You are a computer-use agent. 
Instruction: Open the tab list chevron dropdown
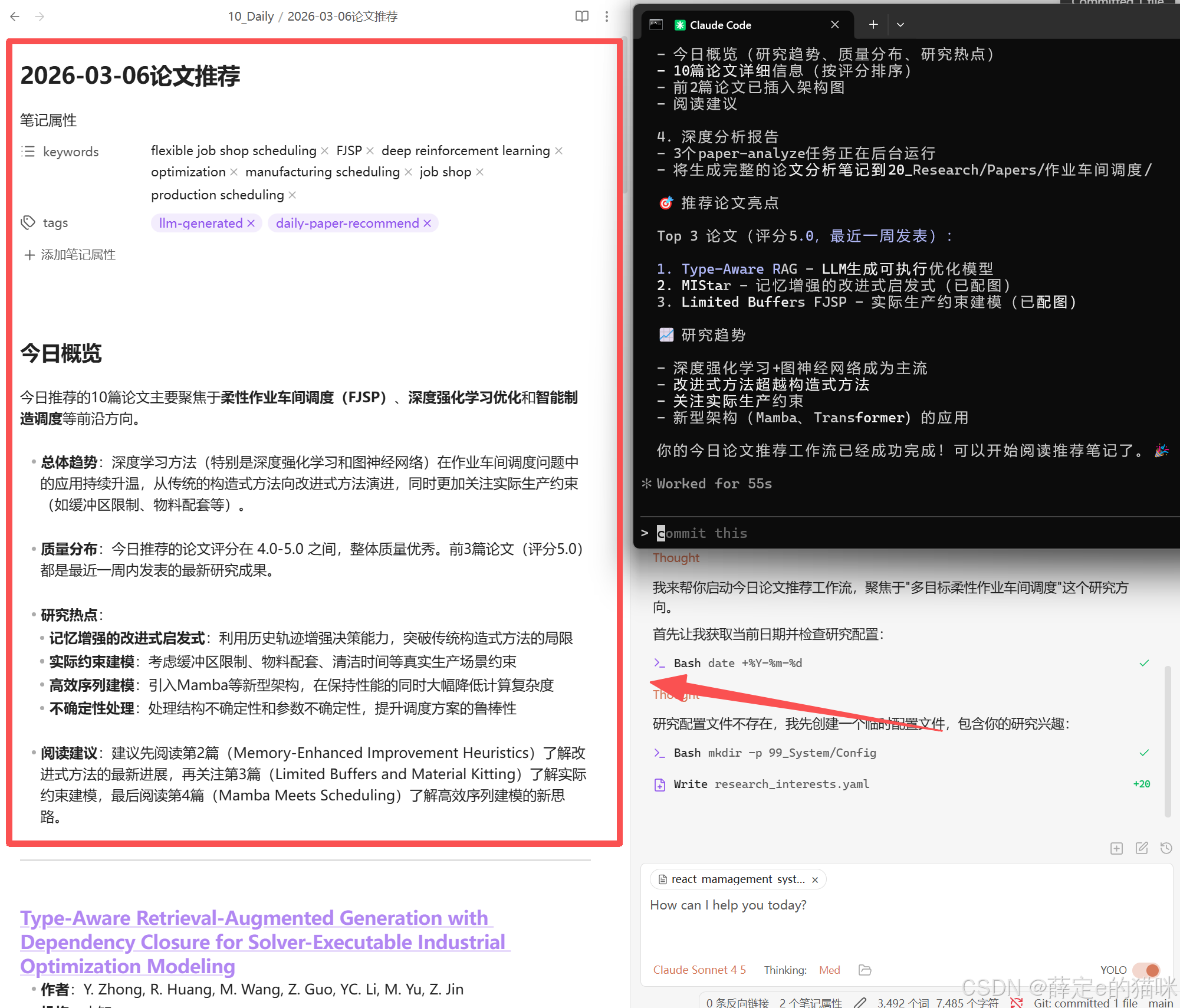pos(900,24)
